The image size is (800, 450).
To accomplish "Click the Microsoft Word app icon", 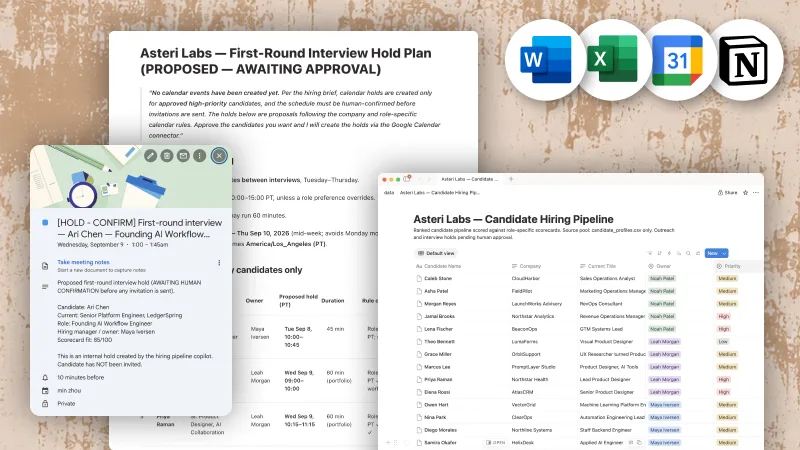I will [x=545, y=60].
